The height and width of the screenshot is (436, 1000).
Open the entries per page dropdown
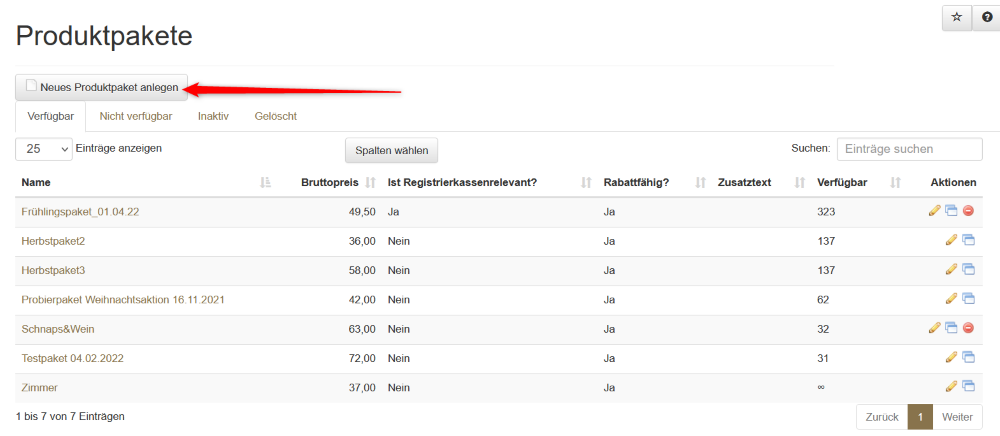(44, 149)
